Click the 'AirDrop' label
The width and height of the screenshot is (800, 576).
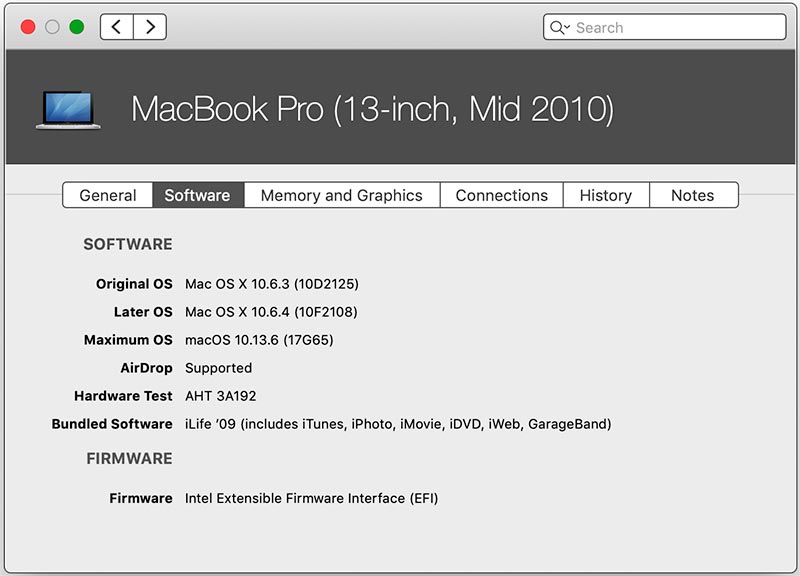pyautogui.click(x=146, y=368)
